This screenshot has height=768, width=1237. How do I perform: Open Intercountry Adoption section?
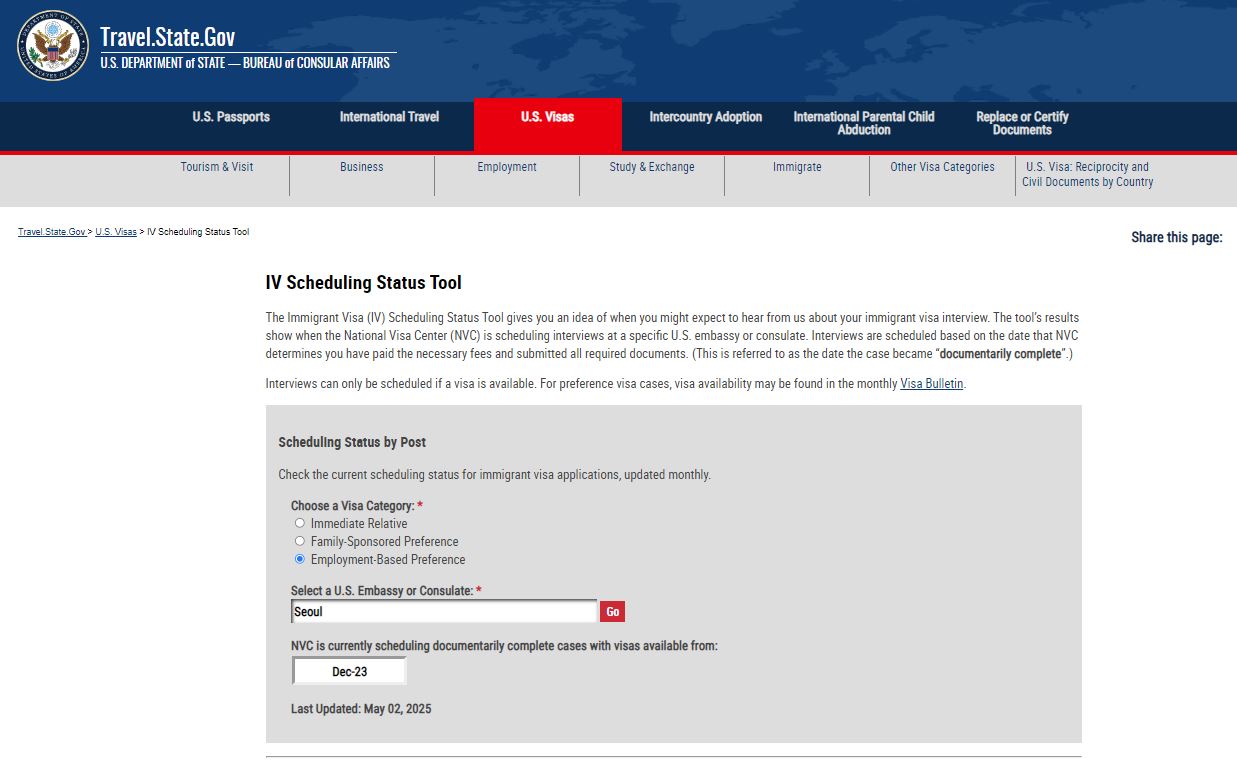[x=705, y=117]
